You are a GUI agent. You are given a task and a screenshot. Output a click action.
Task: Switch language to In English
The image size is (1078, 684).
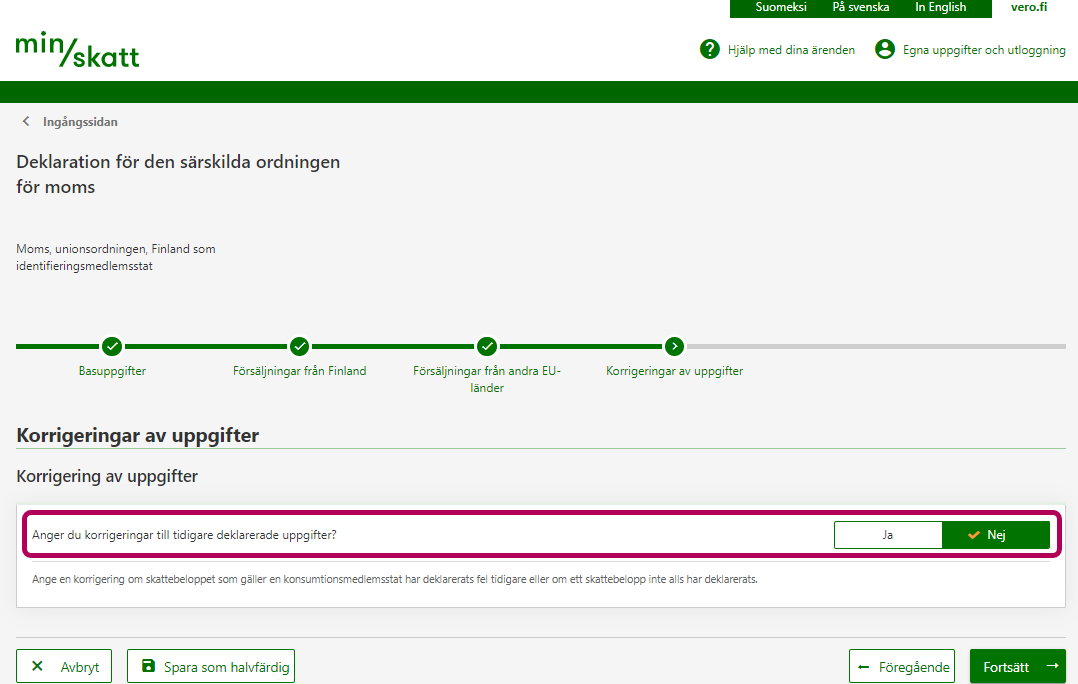pos(940,7)
